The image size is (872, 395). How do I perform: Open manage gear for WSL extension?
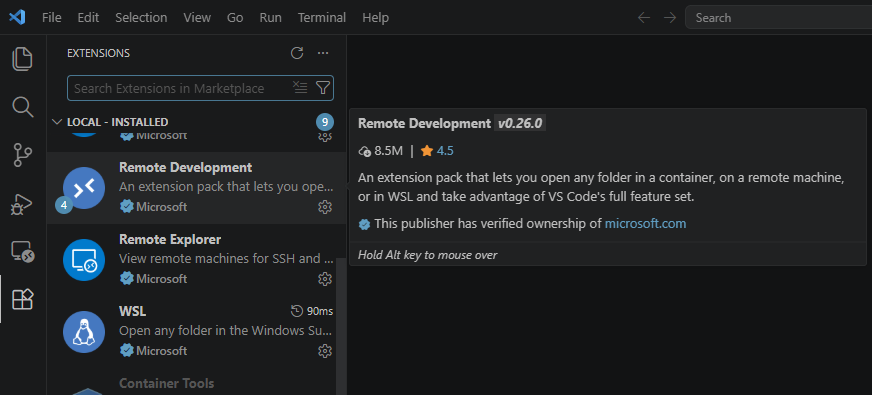(325, 351)
